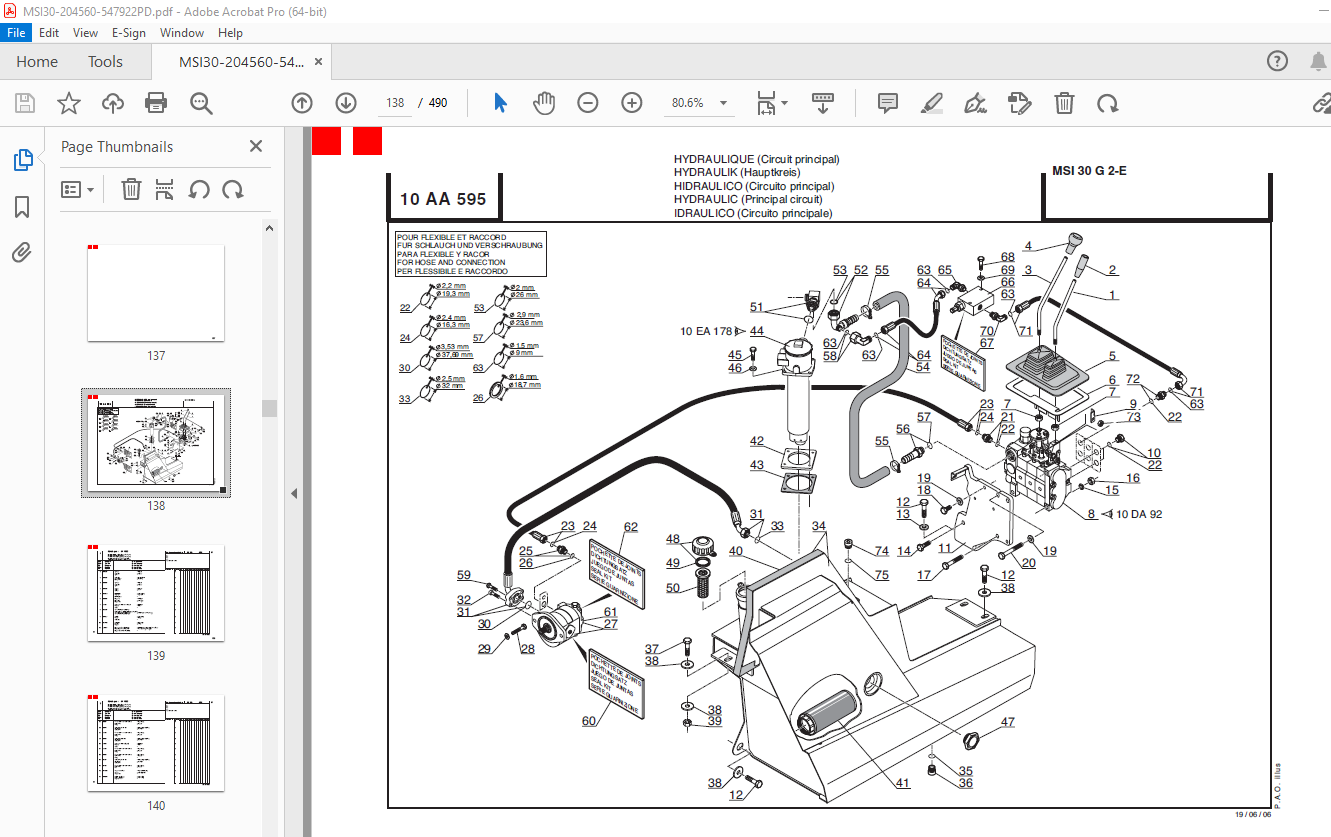Show the Page Thumbnails pane icon
This screenshot has height=837, width=1331.
(x=22, y=160)
